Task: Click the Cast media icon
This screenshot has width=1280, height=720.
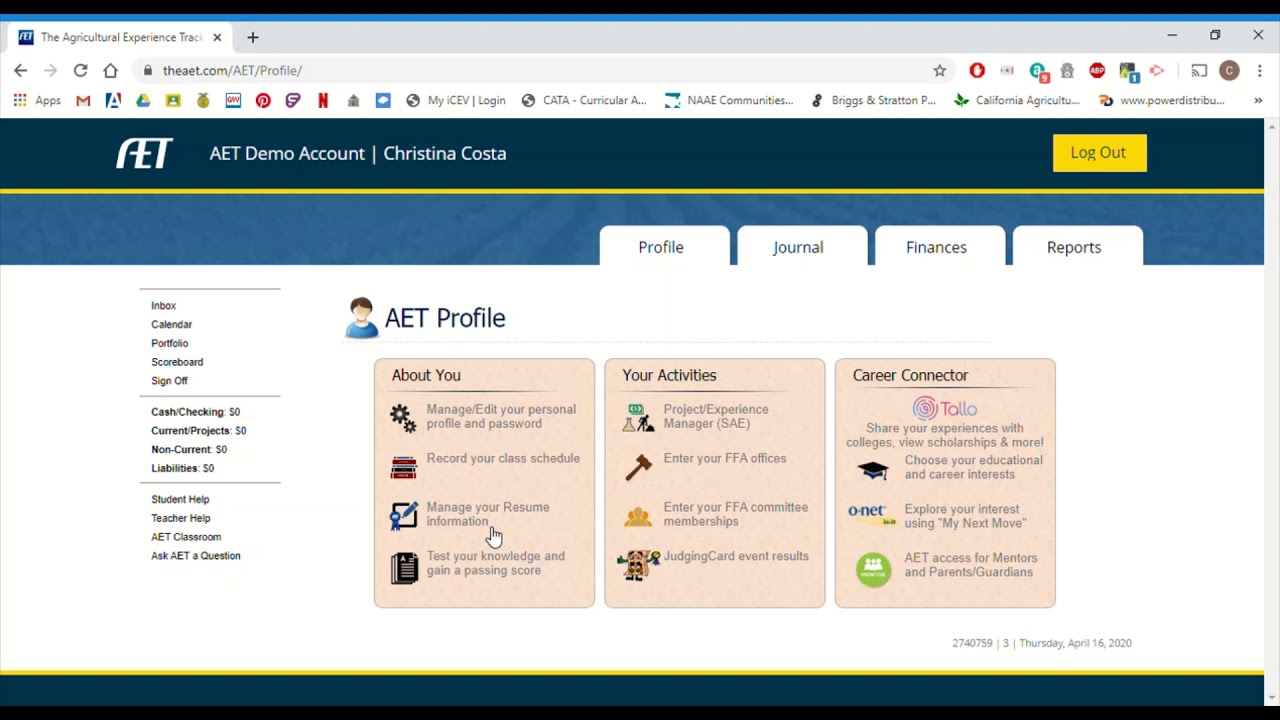Action: coord(1199,70)
